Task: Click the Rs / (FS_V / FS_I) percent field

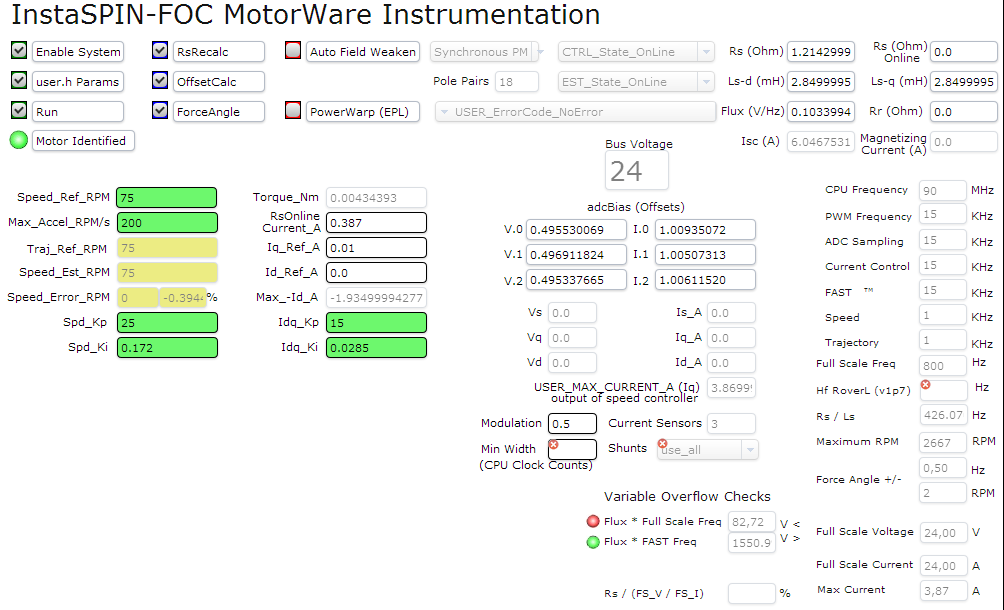Action: [x=752, y=593]
